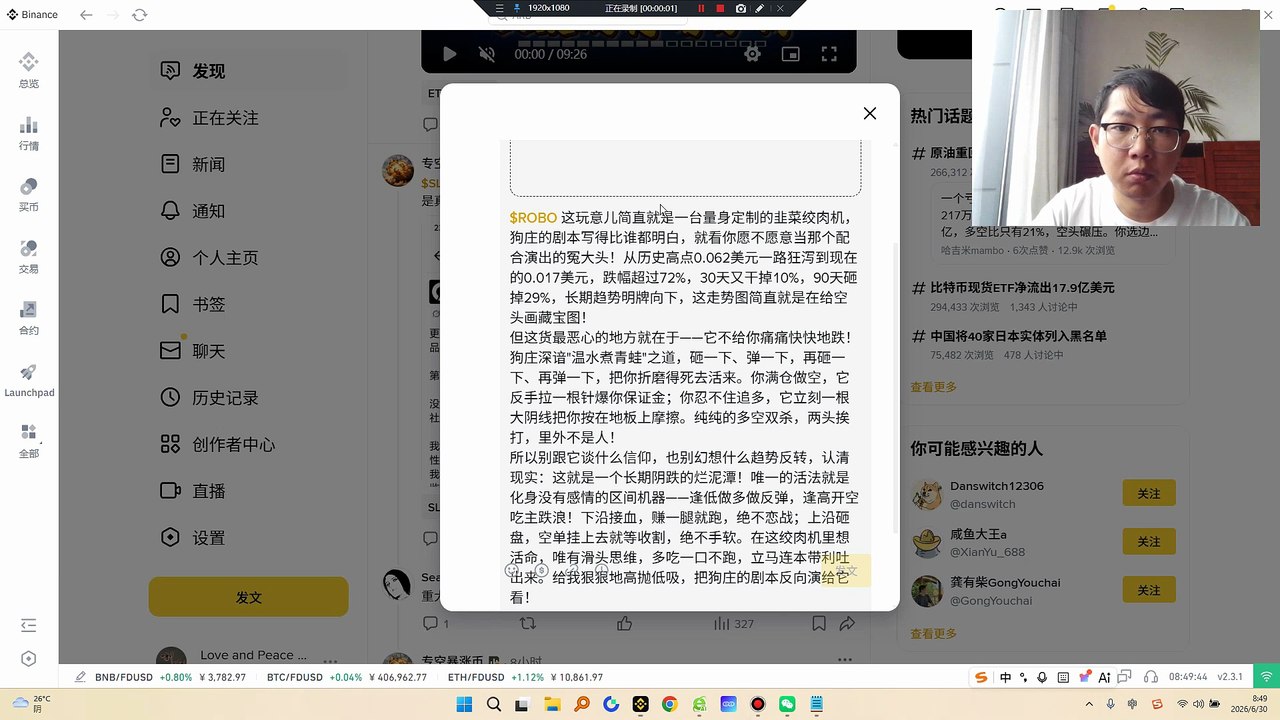Toggle picture-in-picture mode on video
The height and width of the screenshot is (720, 1280).
pyautogui.click(x=790, y=54)
